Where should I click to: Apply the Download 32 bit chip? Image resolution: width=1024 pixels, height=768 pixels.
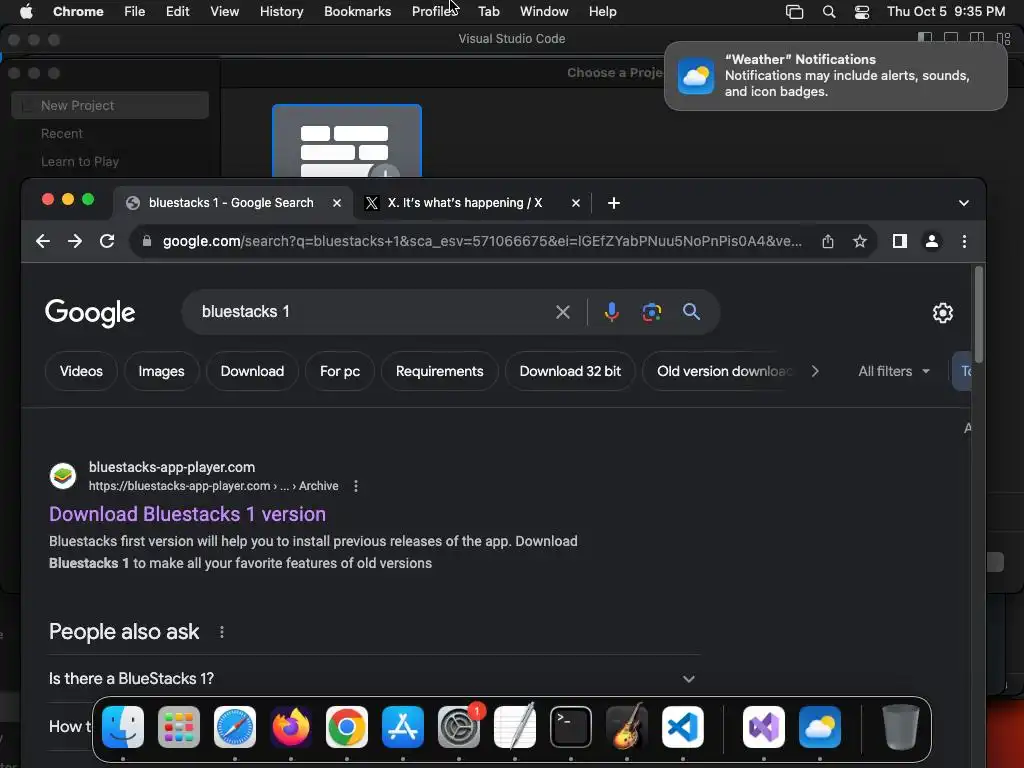tap(570, 371)
